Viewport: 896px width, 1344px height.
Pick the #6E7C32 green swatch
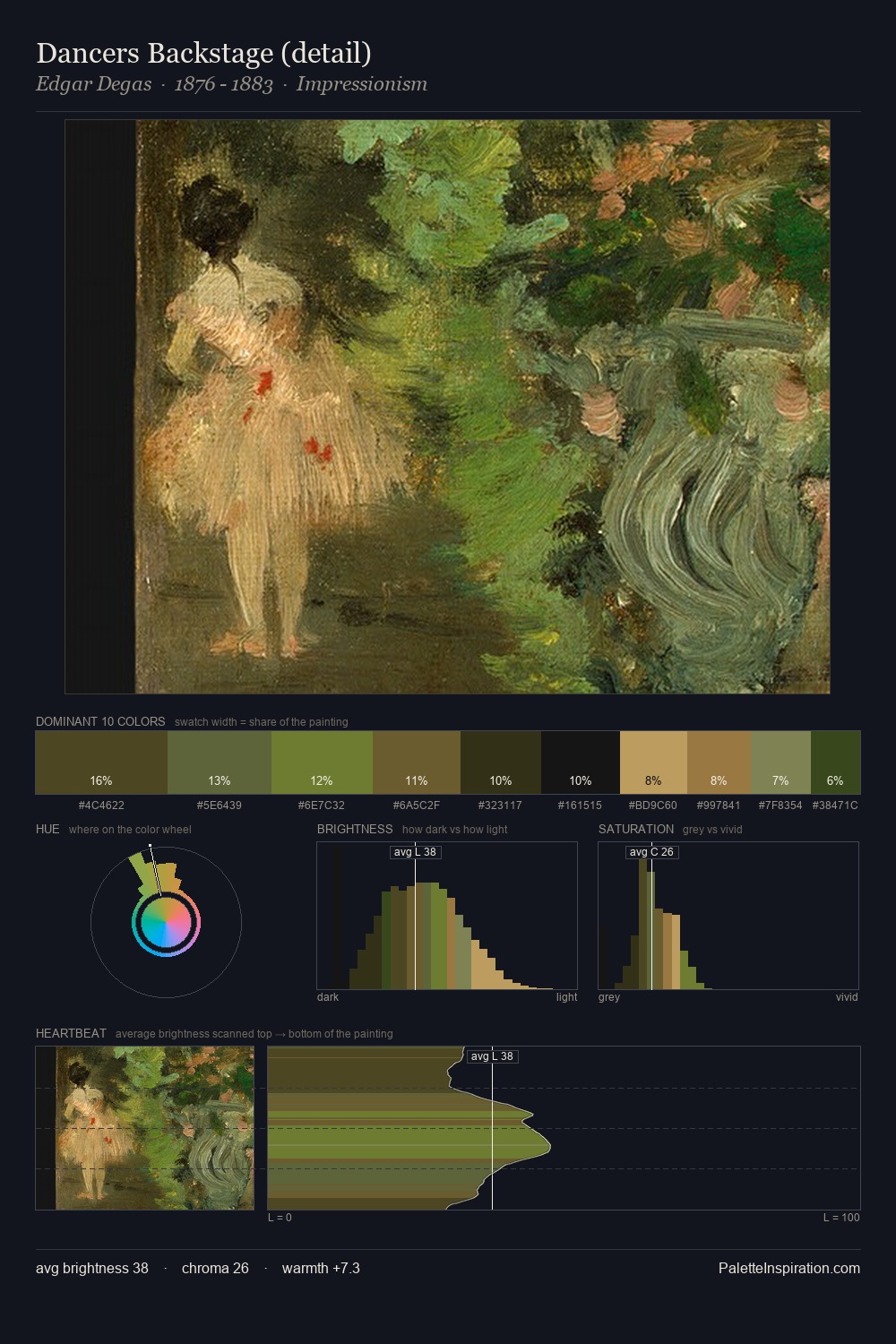pos(322,762)
